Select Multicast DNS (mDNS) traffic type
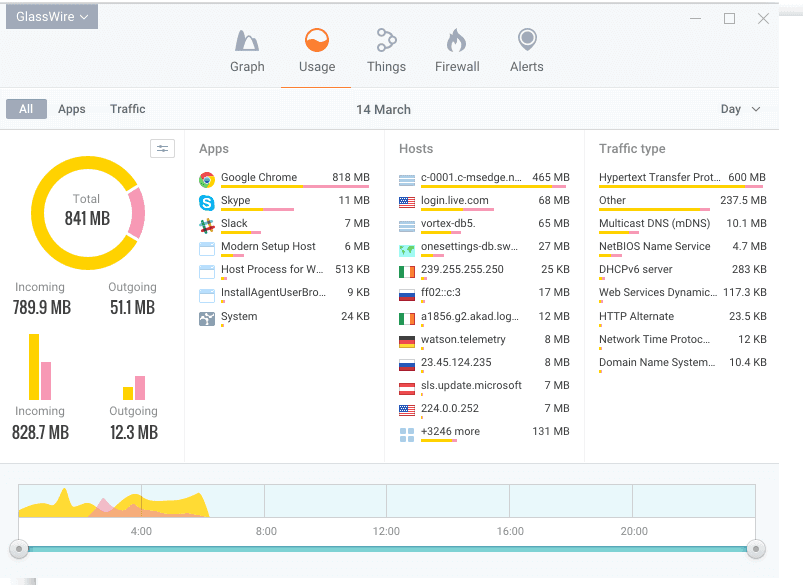The height and width of the screenshot is (585, 803). 682,225
